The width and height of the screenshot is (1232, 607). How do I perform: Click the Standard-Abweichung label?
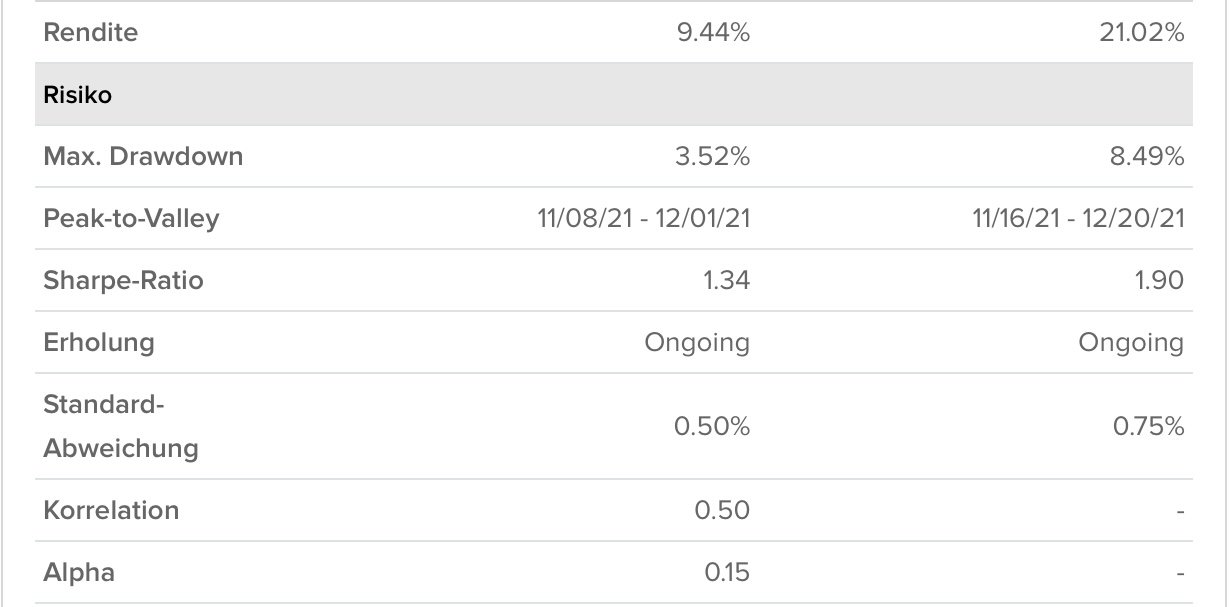[x=120, y=427]
